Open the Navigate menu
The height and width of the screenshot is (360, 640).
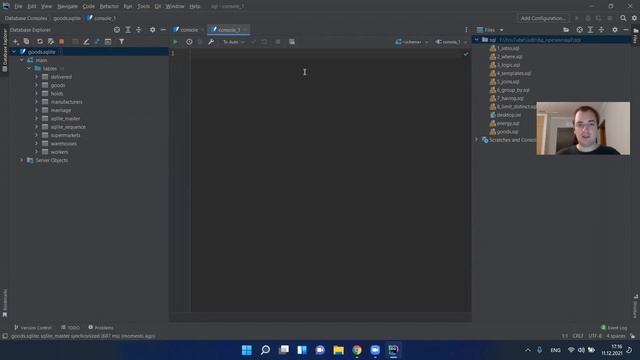pyautogui.click(x=67, y=6)
